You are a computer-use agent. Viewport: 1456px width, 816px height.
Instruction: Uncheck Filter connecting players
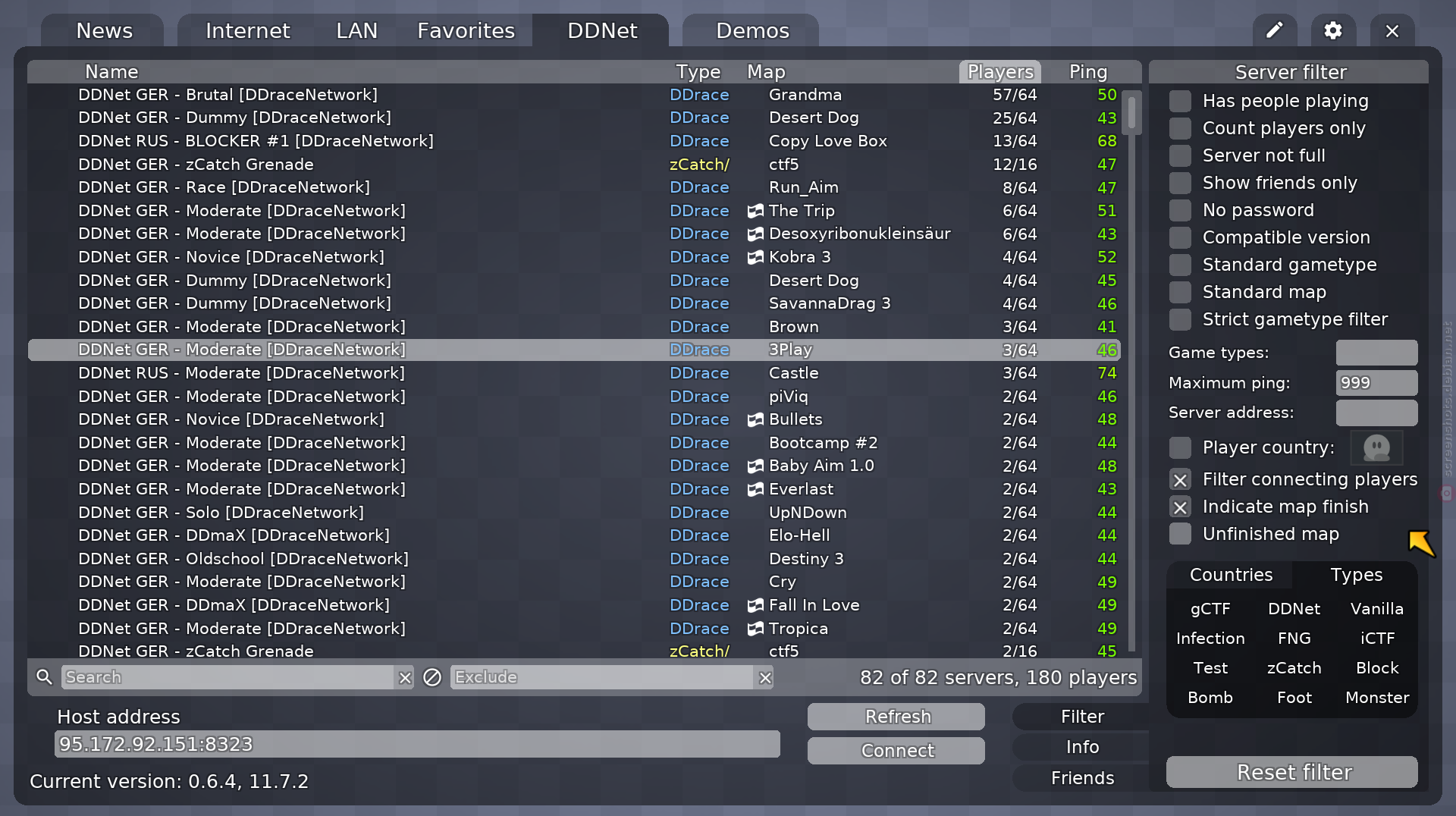click(x=1180, y=479)
